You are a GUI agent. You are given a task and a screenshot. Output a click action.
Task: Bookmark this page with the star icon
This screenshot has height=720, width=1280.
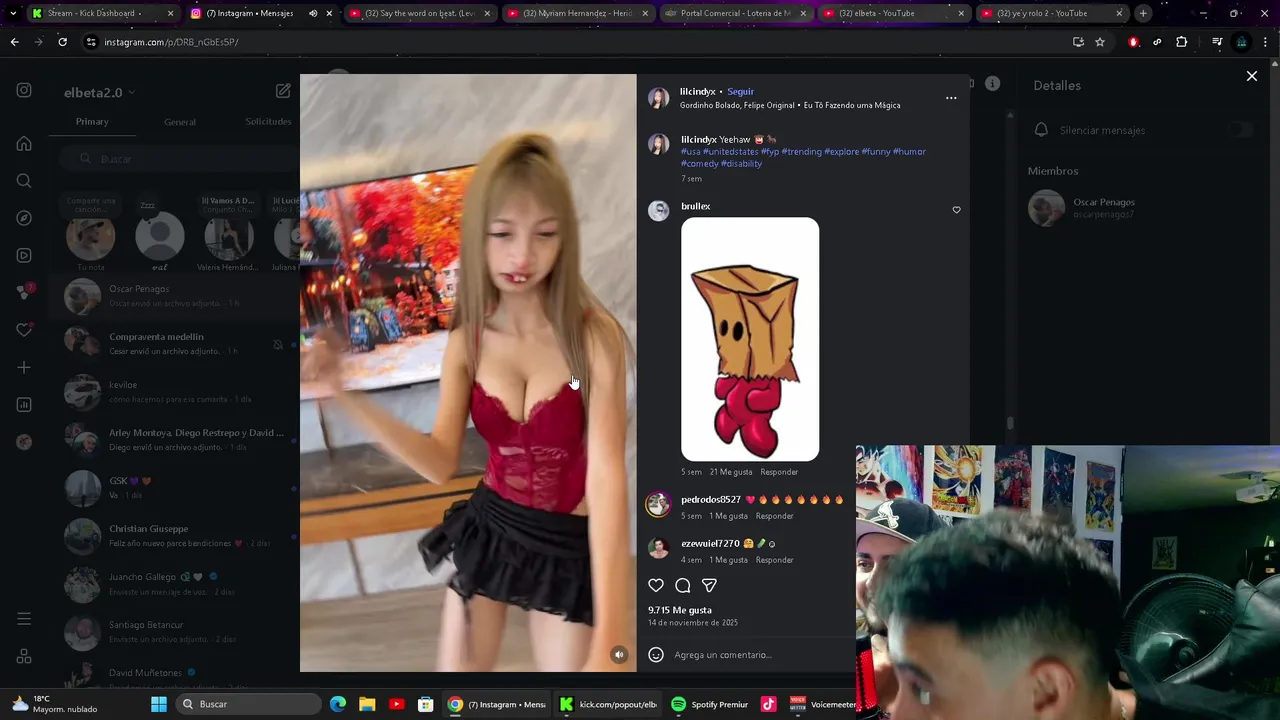[x=1100, y=42]
